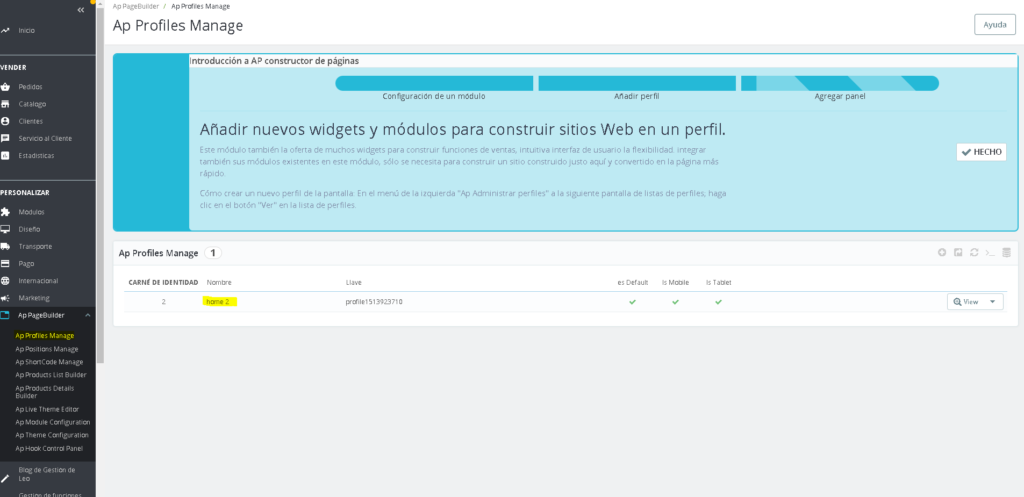Click the View button for home 2
1024x497 pixels.
click(x=967, y=302)
